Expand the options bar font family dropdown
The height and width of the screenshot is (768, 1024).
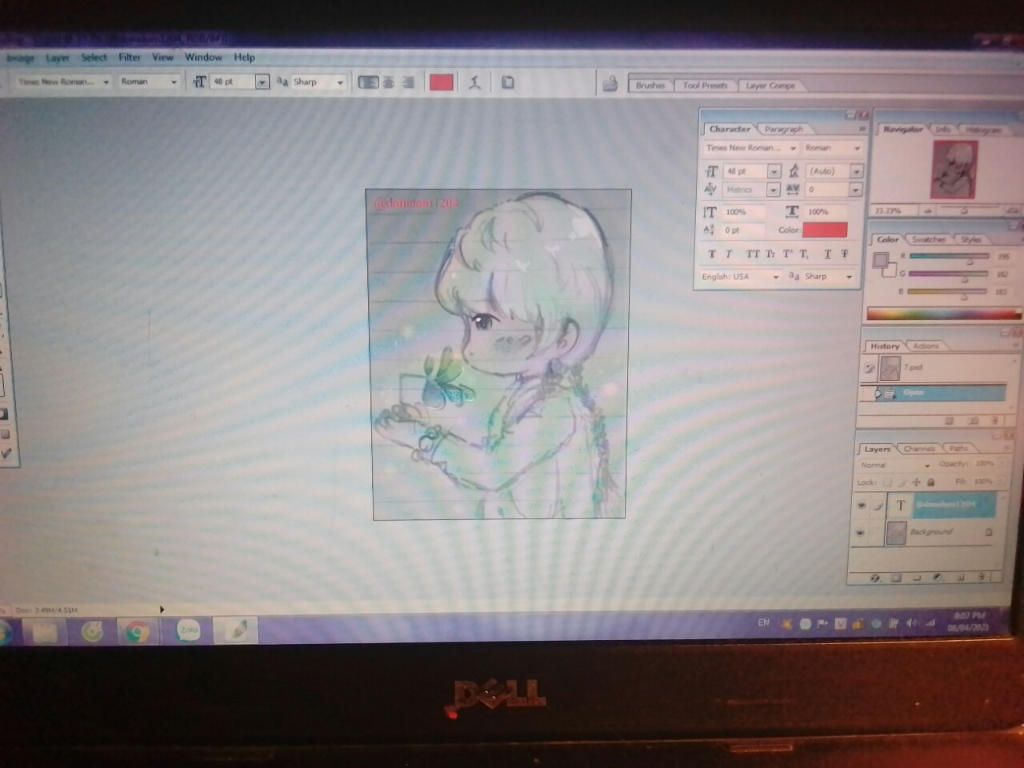105,82
